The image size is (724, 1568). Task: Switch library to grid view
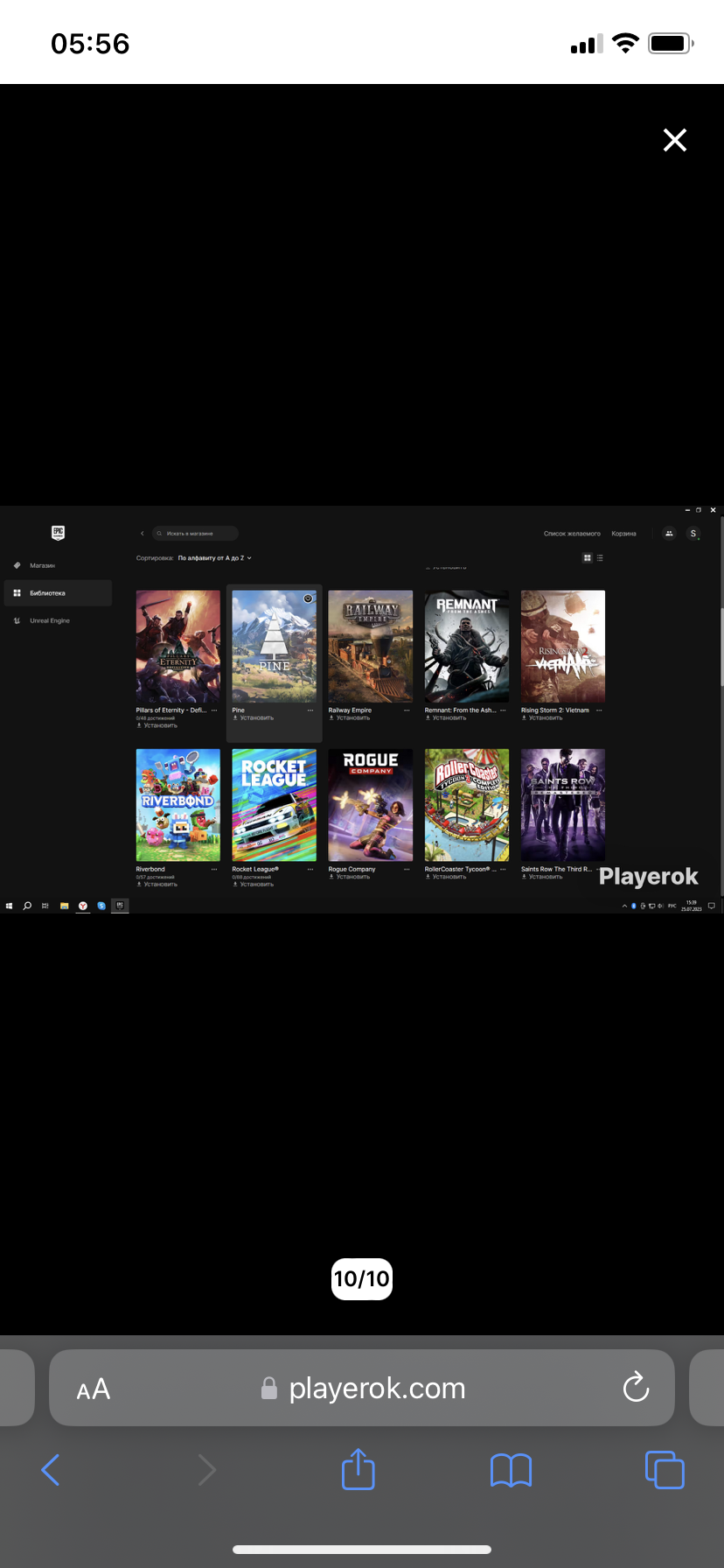tap(587, 557)
